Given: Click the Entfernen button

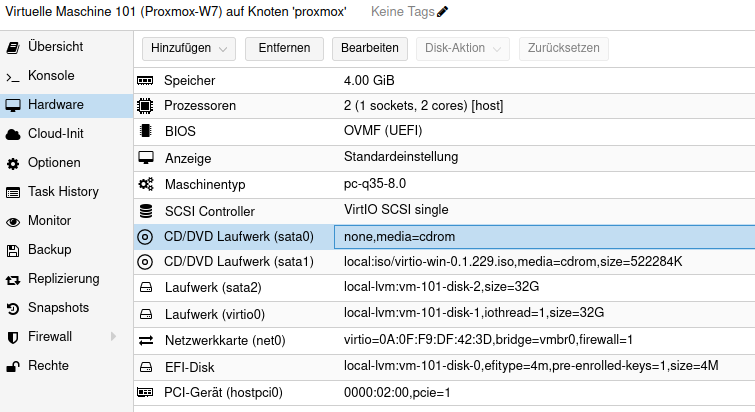Looking at the screenshot, I should click(284, 48).
